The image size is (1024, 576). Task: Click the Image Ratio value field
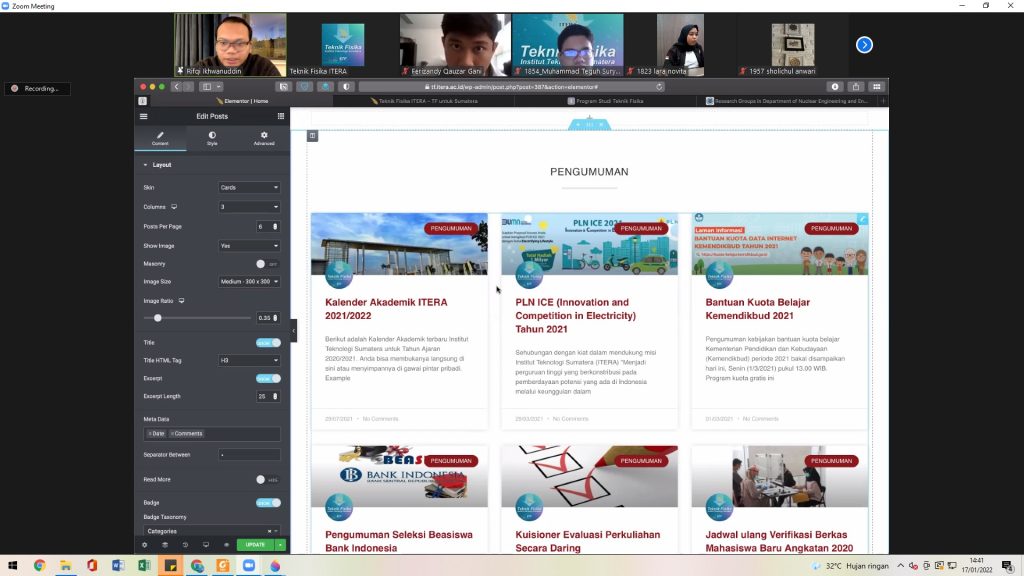[x=268, y=318]
